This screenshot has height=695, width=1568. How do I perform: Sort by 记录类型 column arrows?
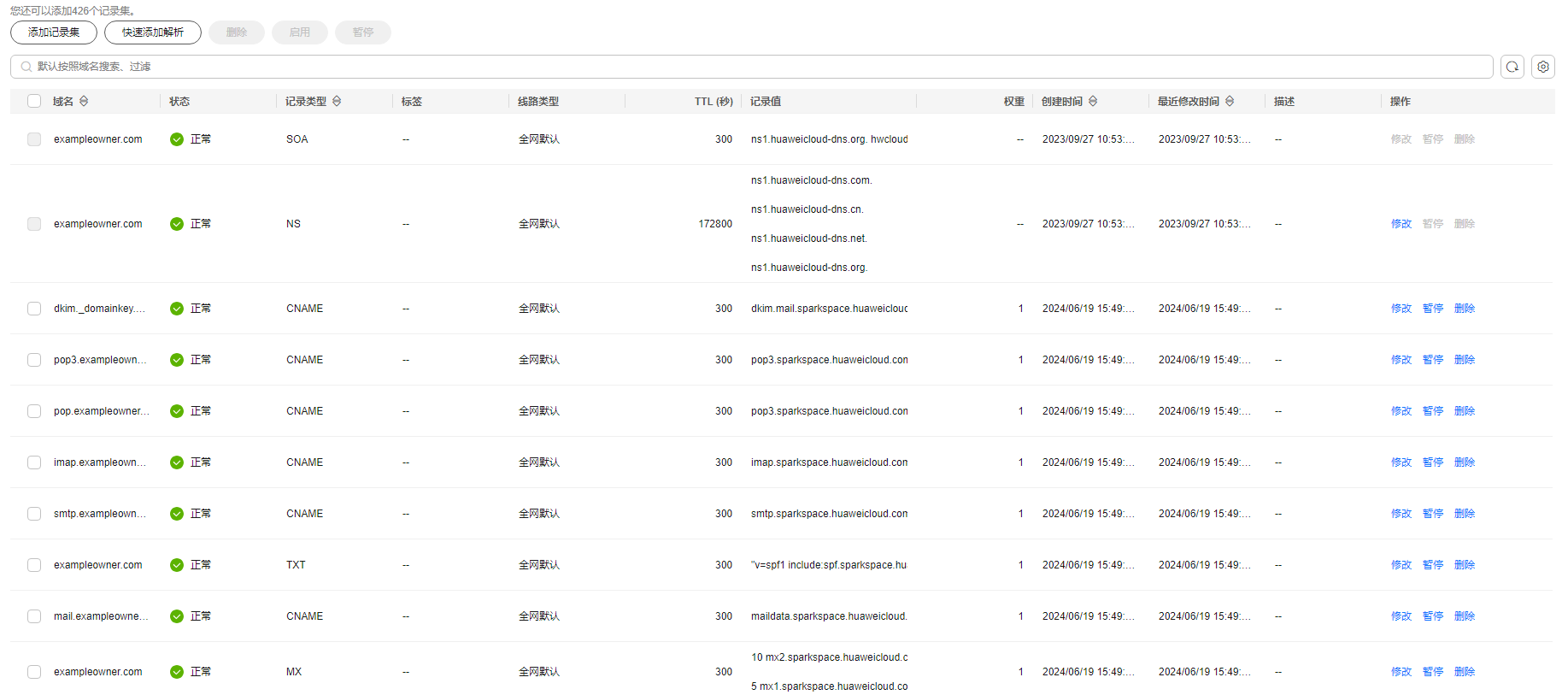[337, 102]
